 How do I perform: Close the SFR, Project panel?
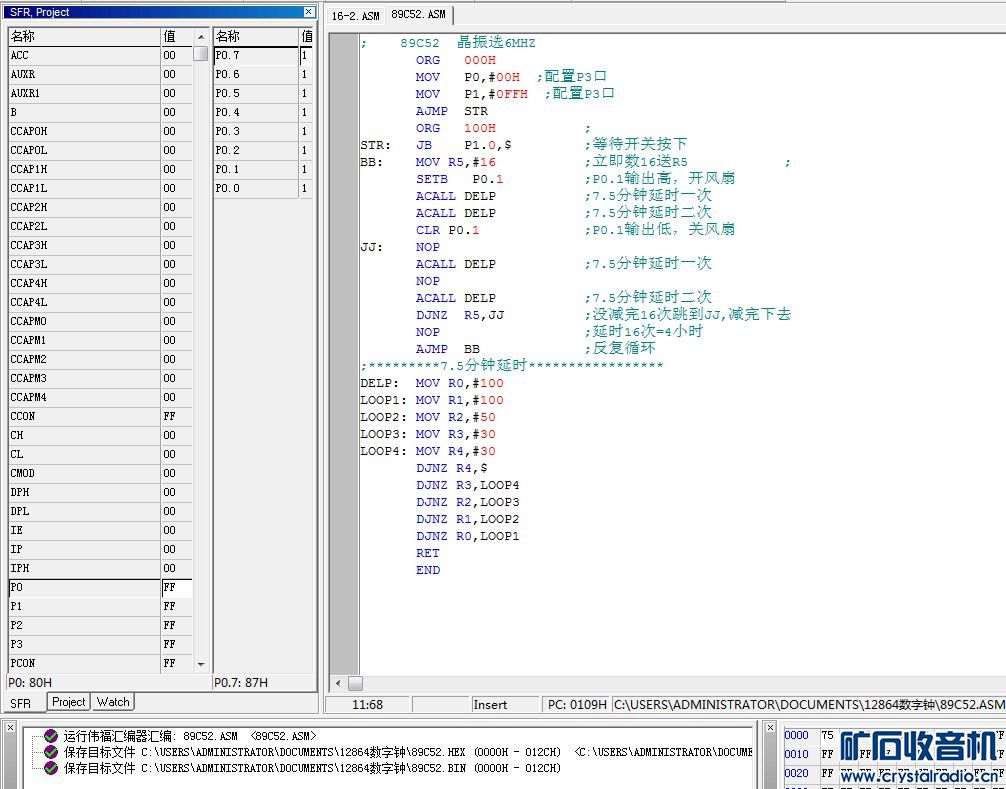click(309, 12)
